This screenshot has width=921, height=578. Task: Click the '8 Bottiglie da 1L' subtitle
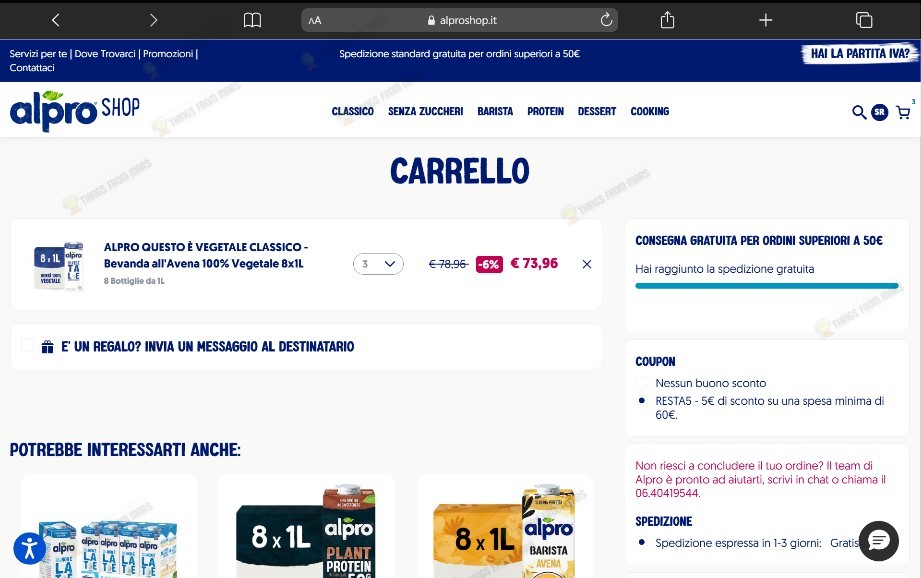tap(134, 281)
